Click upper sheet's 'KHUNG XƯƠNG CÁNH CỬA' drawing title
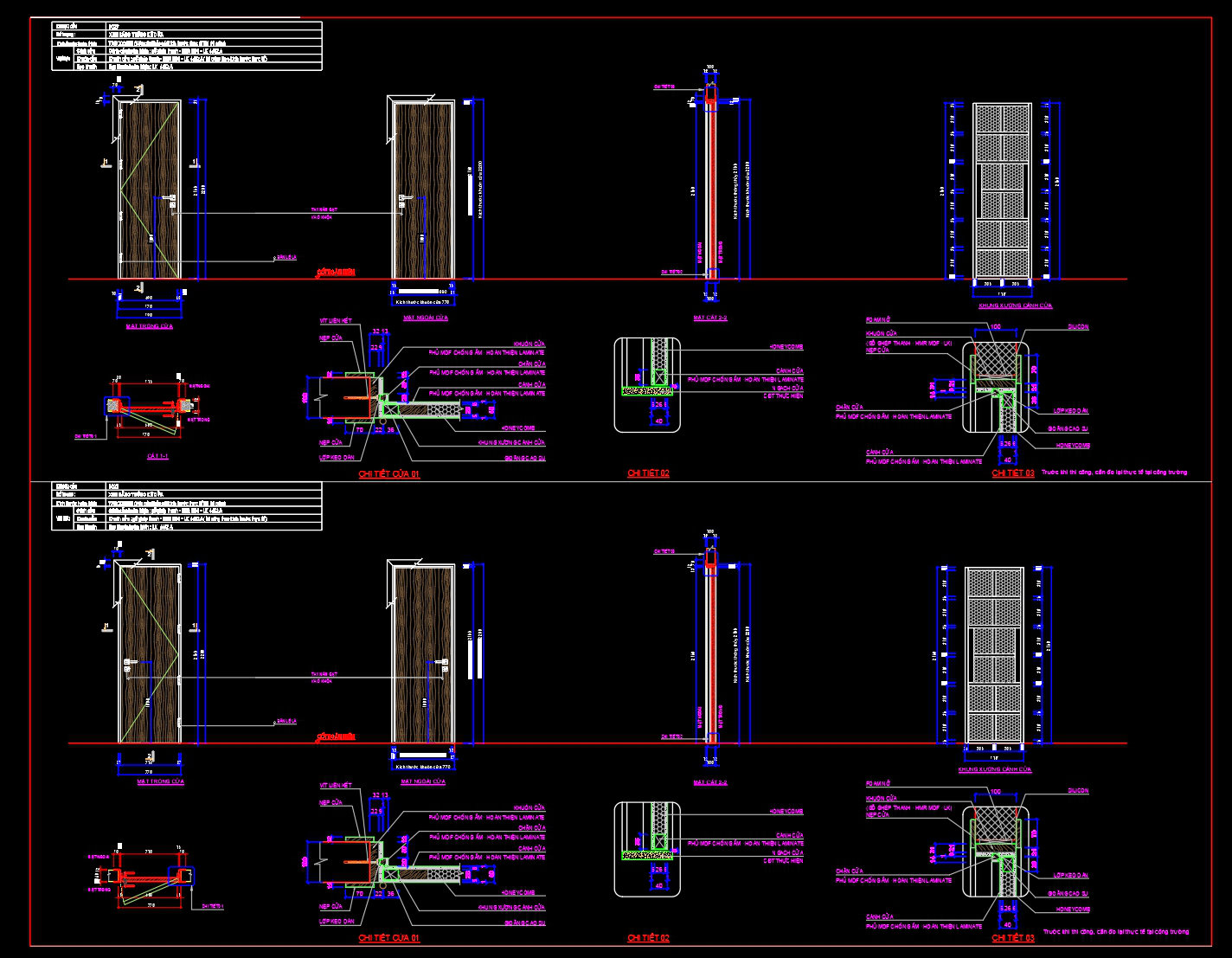Screen dimensions: 1232x958 (x=1015, y=305)
